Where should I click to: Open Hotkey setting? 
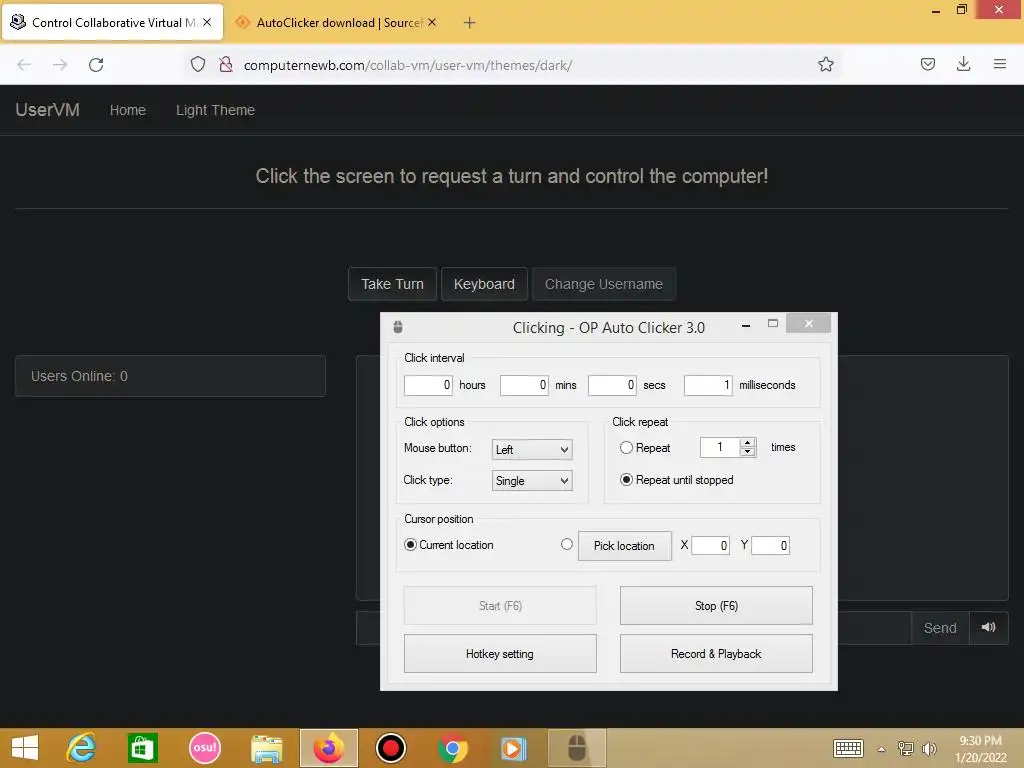500,654
